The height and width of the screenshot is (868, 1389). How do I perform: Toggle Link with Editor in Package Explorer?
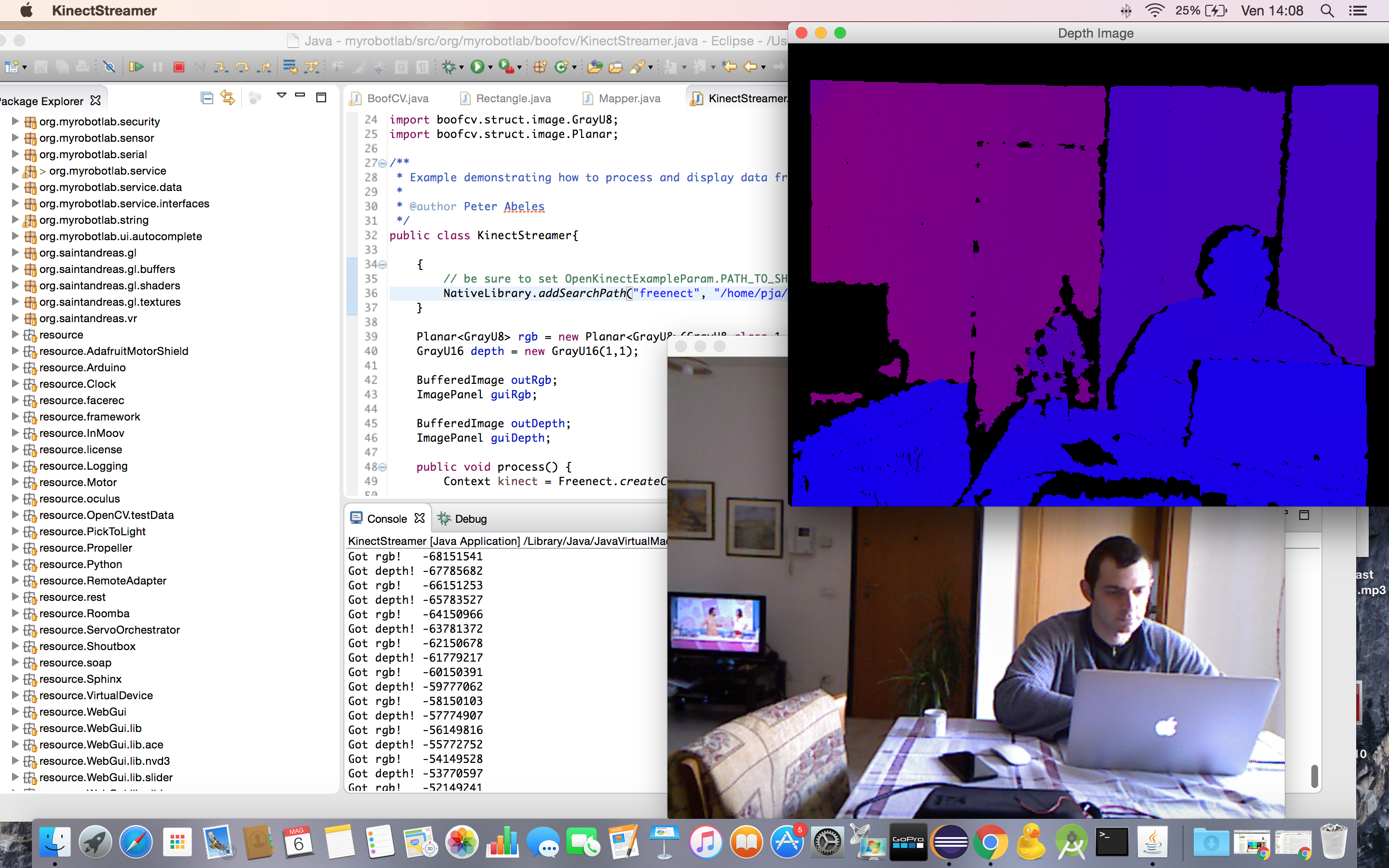(x=228, y=98)
